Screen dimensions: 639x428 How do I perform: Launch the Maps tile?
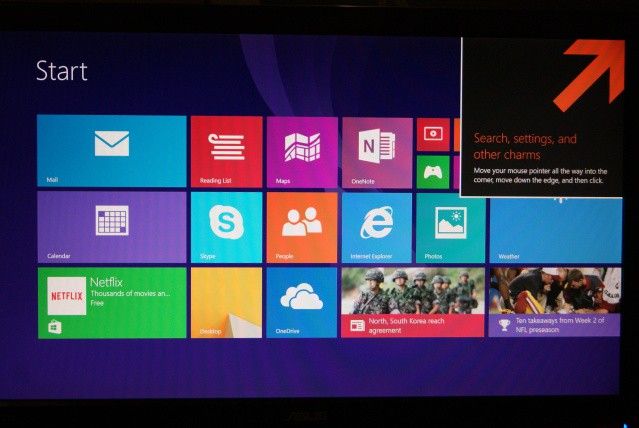[x=302, y=152]
